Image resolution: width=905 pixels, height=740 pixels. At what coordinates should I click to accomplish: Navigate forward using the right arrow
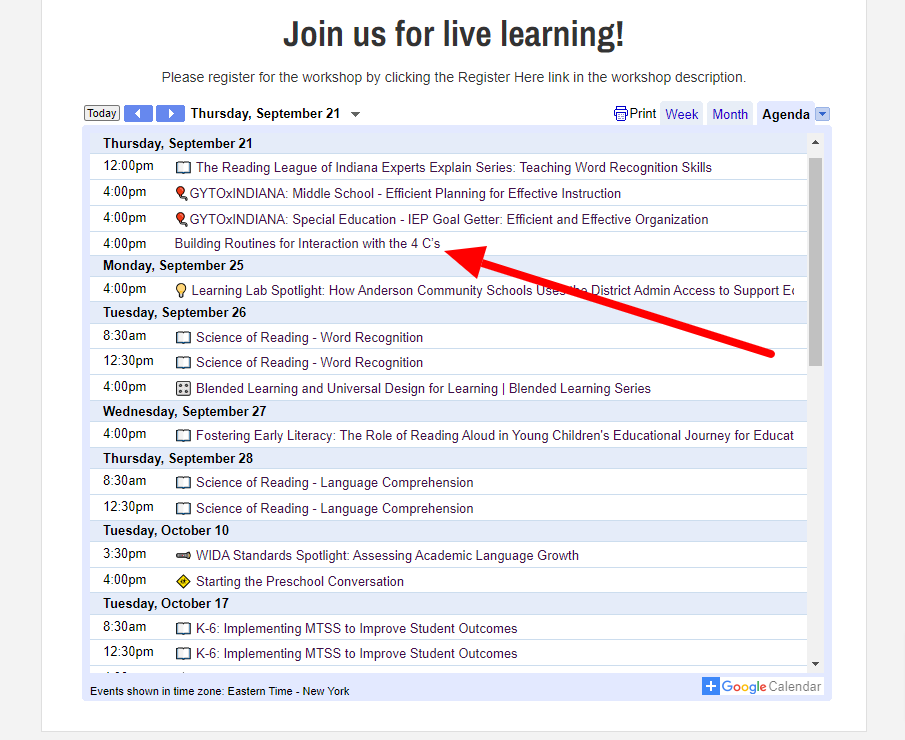(x=170, y=113)
